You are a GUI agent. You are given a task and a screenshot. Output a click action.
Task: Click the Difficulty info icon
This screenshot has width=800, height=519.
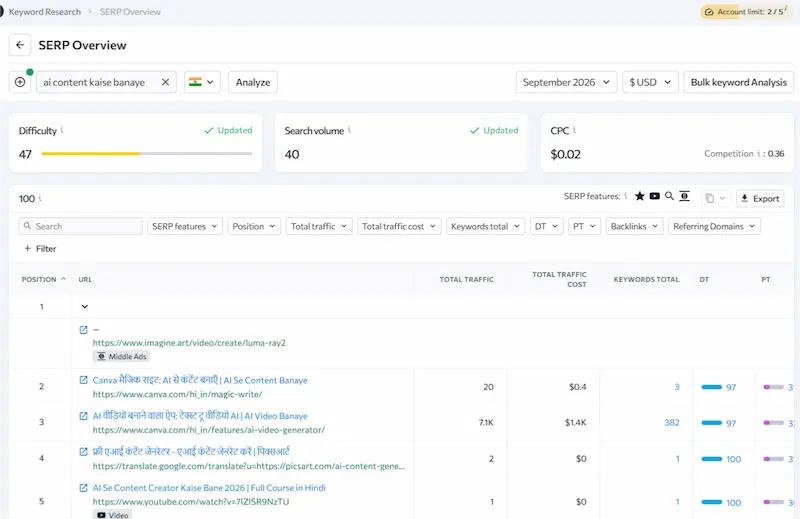tap(62, 130)
